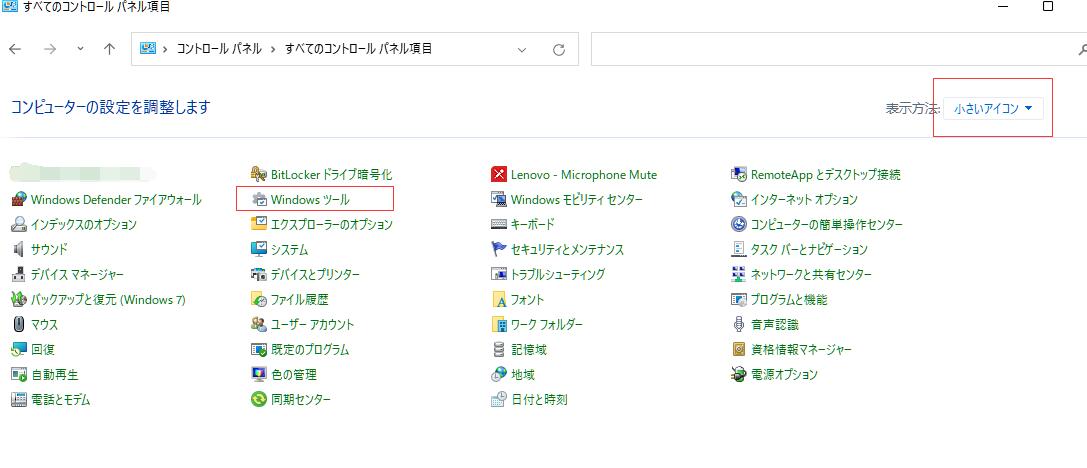Click the 回復 icon
1087x468 pixels.
coord(19,349)
